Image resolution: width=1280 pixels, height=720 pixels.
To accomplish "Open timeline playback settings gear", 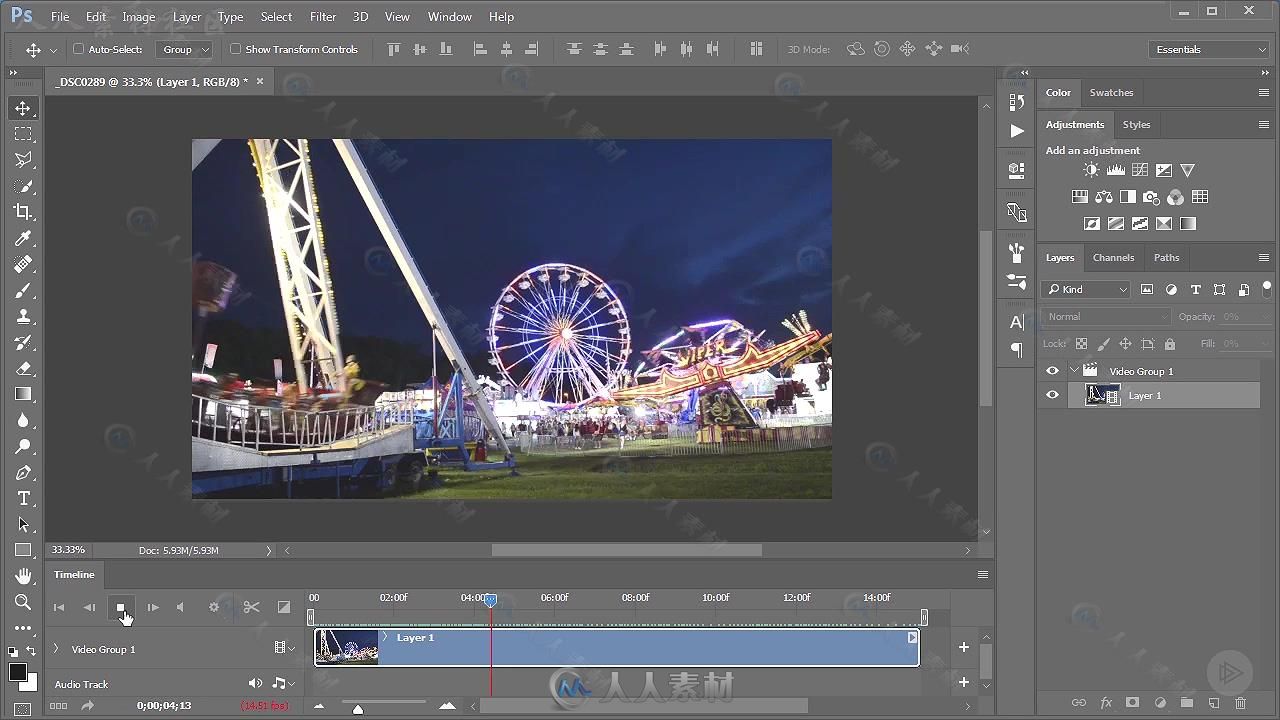I will (213, 607).
